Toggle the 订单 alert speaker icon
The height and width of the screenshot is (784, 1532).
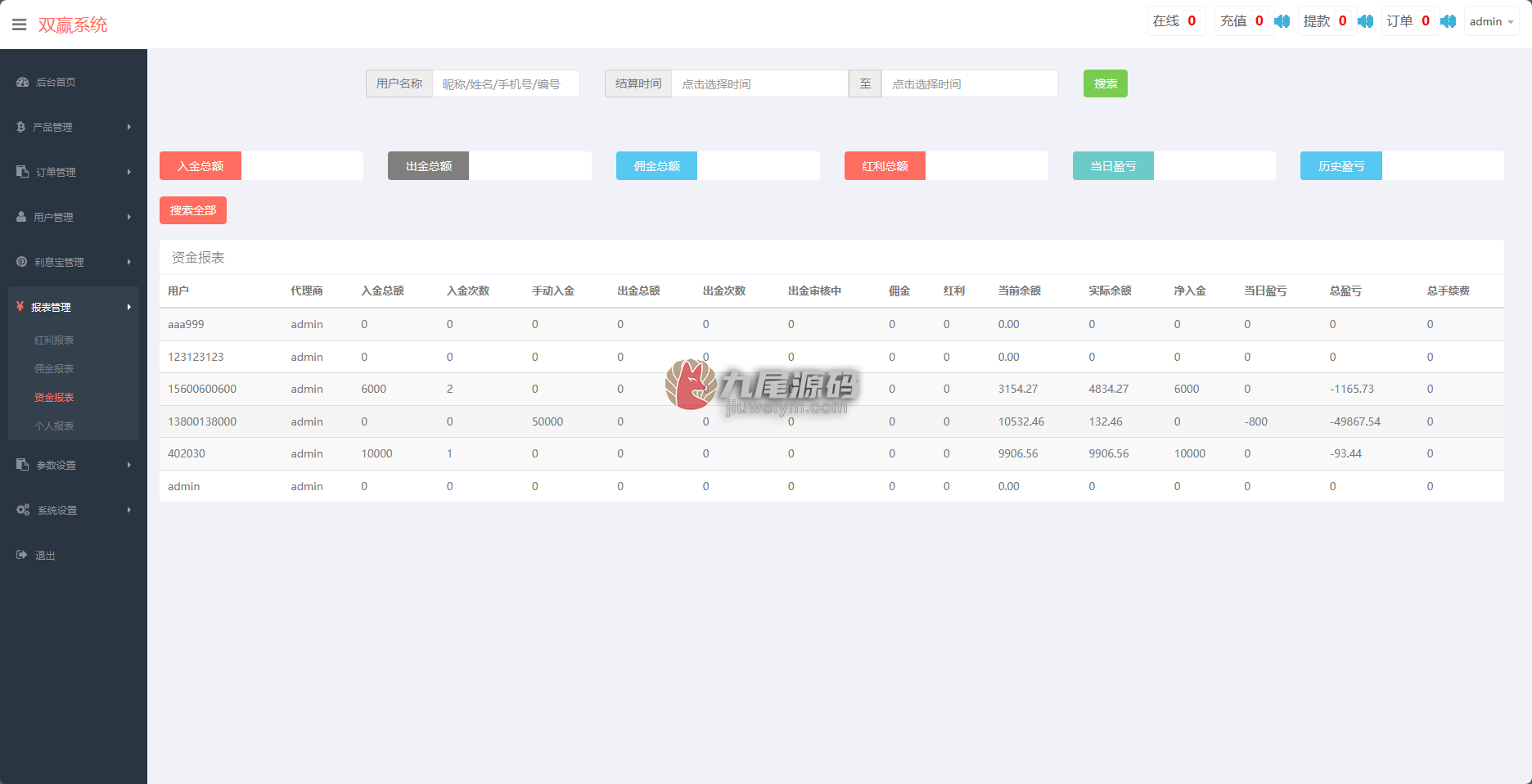tap(1449, 21)
